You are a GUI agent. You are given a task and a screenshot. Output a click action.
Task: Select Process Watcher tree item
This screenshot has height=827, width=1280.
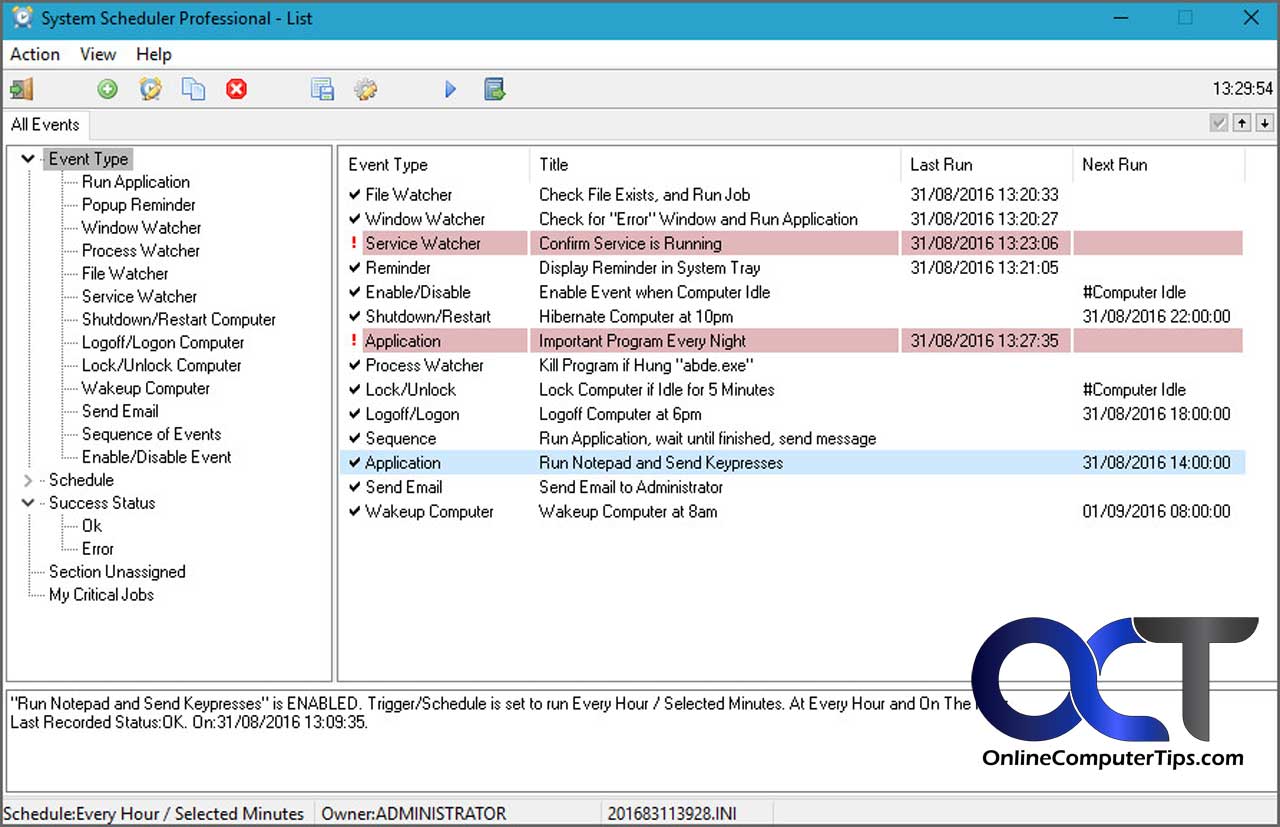(x=141, y=251)
